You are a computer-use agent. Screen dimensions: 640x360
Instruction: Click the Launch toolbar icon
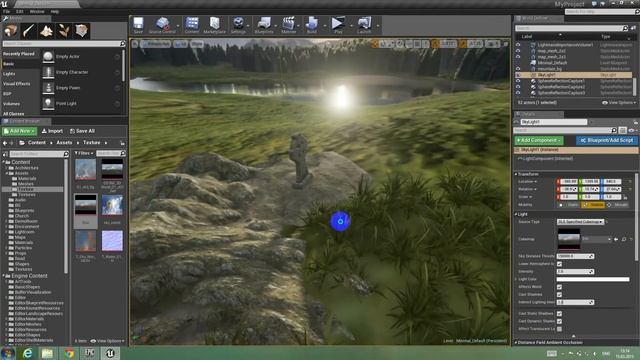point(364,25)
